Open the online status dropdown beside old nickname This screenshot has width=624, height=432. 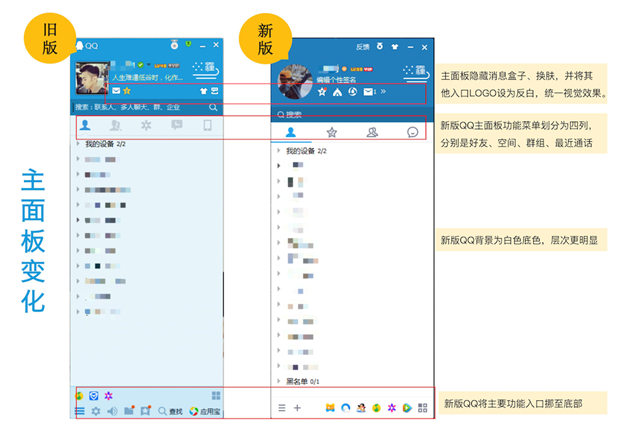click(148, 64)
